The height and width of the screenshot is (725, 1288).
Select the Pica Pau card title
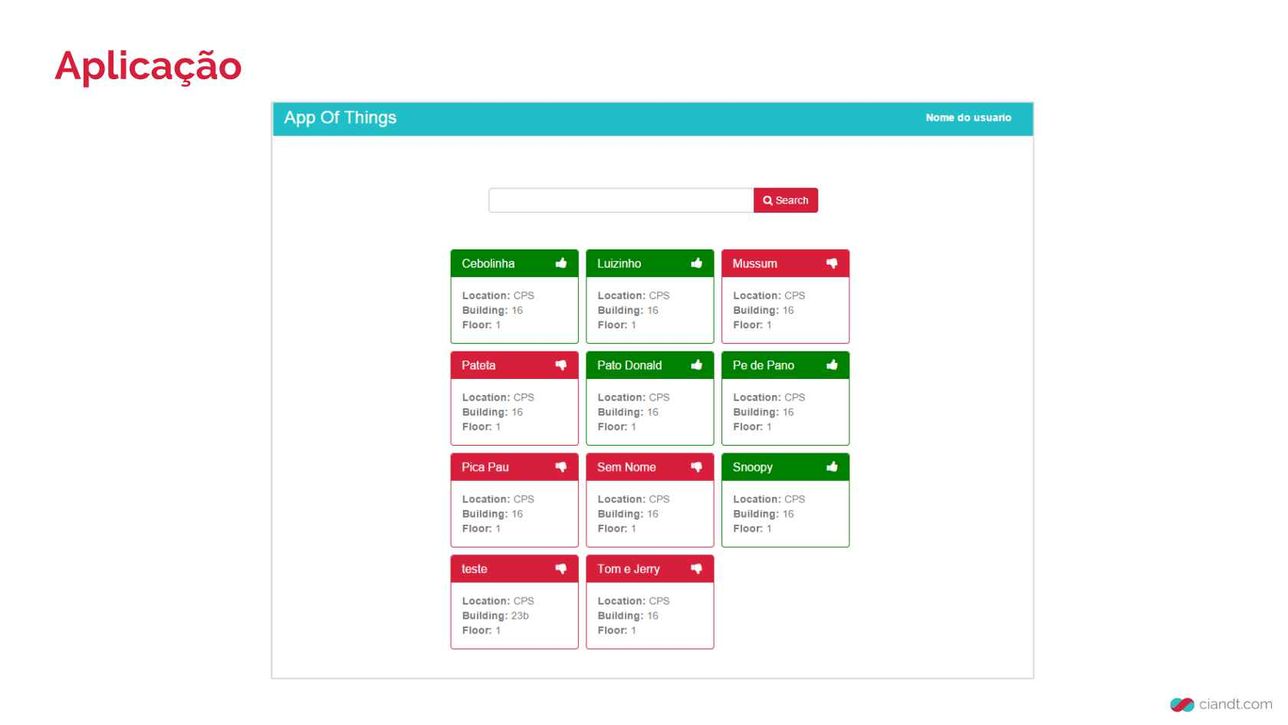(x=485, y=468)
